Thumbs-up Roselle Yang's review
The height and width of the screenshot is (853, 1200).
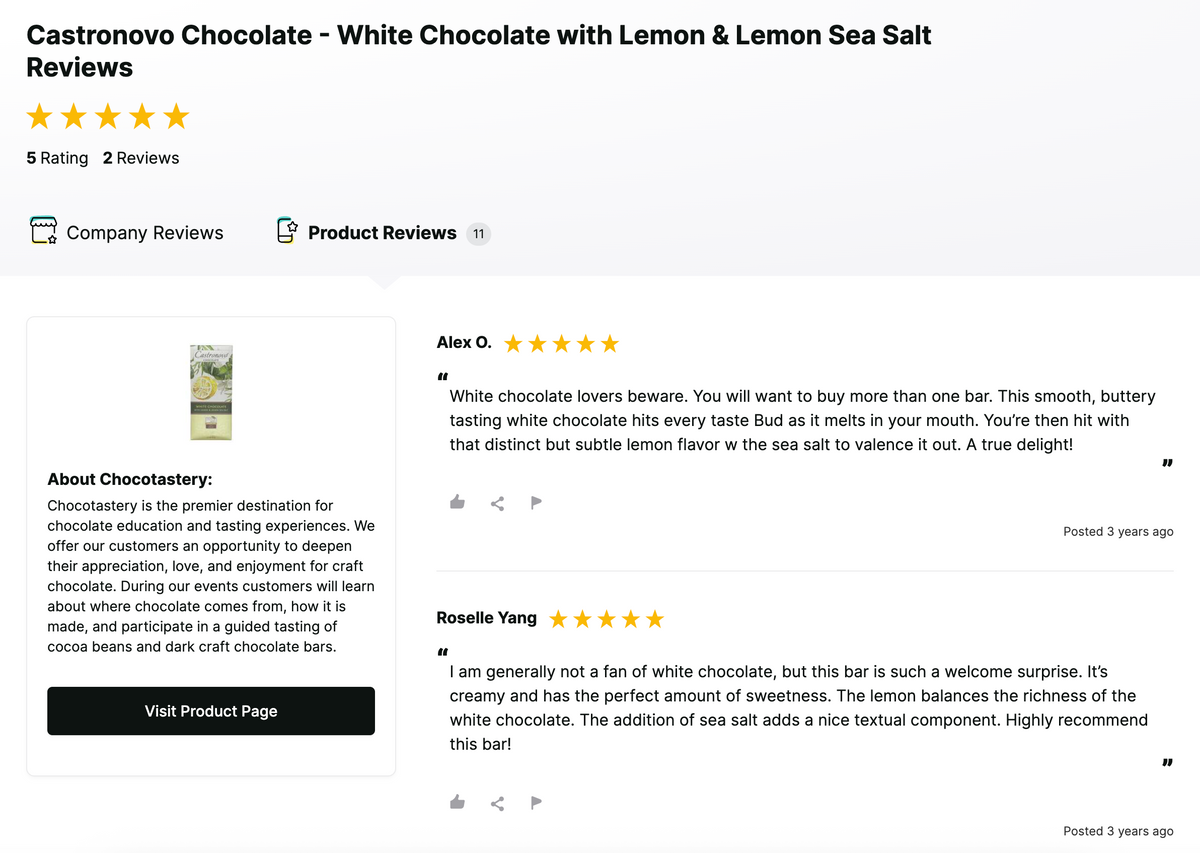click(x=457, y=802)
